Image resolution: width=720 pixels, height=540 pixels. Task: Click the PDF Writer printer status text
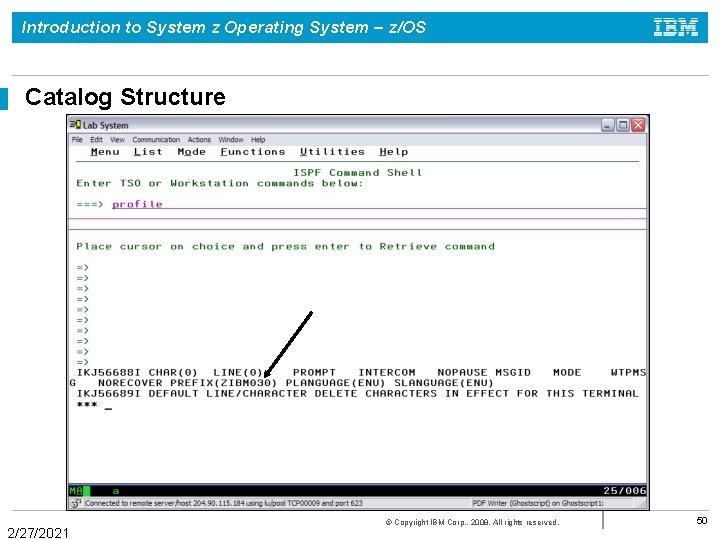(538, 503)
